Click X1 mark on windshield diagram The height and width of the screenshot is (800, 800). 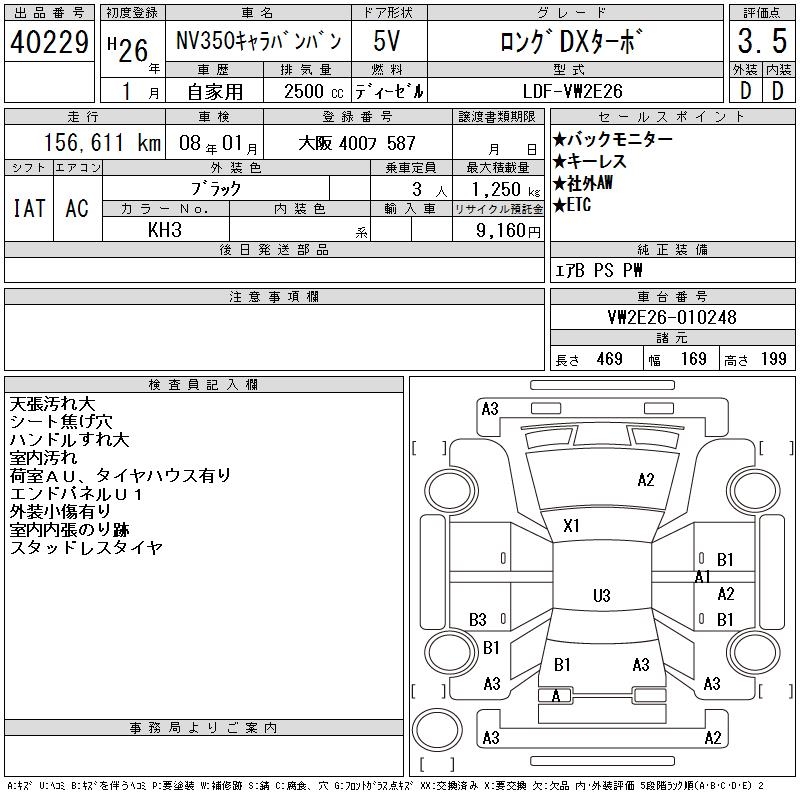(x=571, y=526)
